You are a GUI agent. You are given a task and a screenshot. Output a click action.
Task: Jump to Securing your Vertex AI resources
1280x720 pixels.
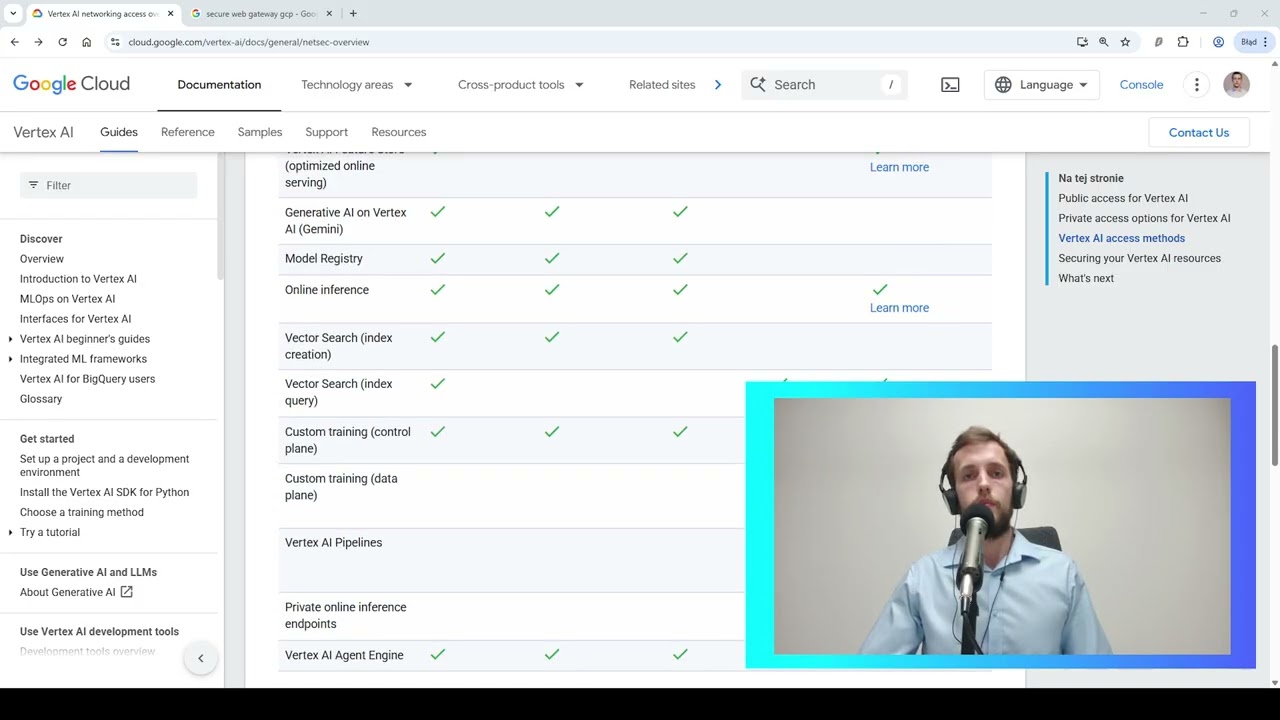[1140, 258]
